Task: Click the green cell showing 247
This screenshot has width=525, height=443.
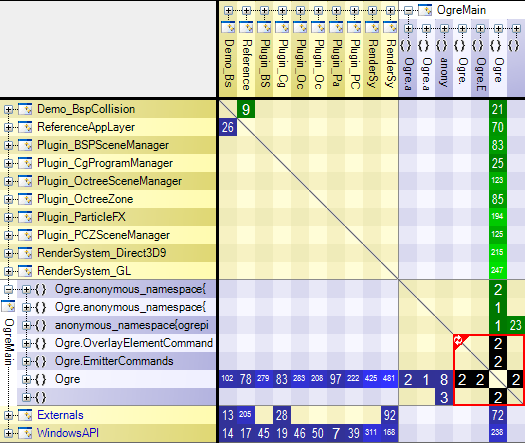Action: click(498, 270)
